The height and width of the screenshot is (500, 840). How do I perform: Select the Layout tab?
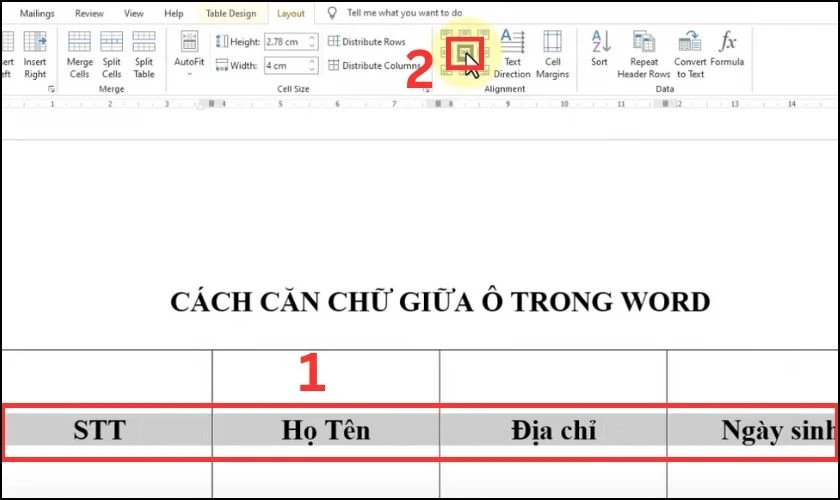(291, 13)
